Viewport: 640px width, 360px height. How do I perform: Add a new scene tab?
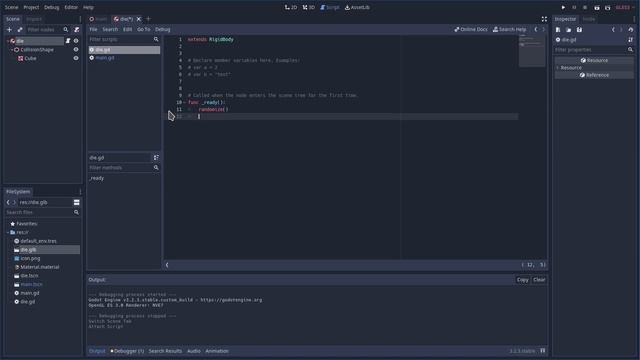149,19
